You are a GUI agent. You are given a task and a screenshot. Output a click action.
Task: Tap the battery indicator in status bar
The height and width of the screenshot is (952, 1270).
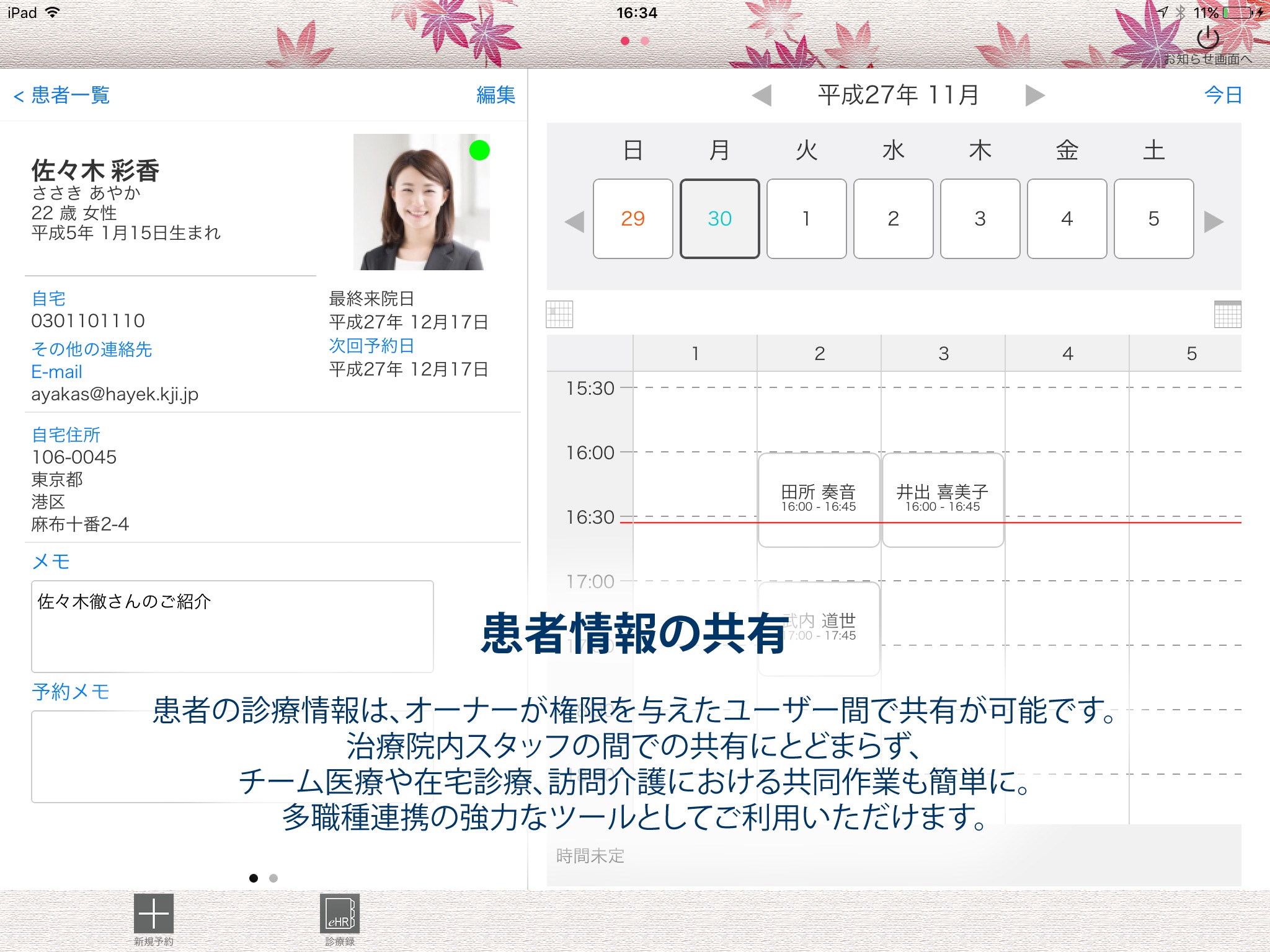click(x=1237, y=12)
